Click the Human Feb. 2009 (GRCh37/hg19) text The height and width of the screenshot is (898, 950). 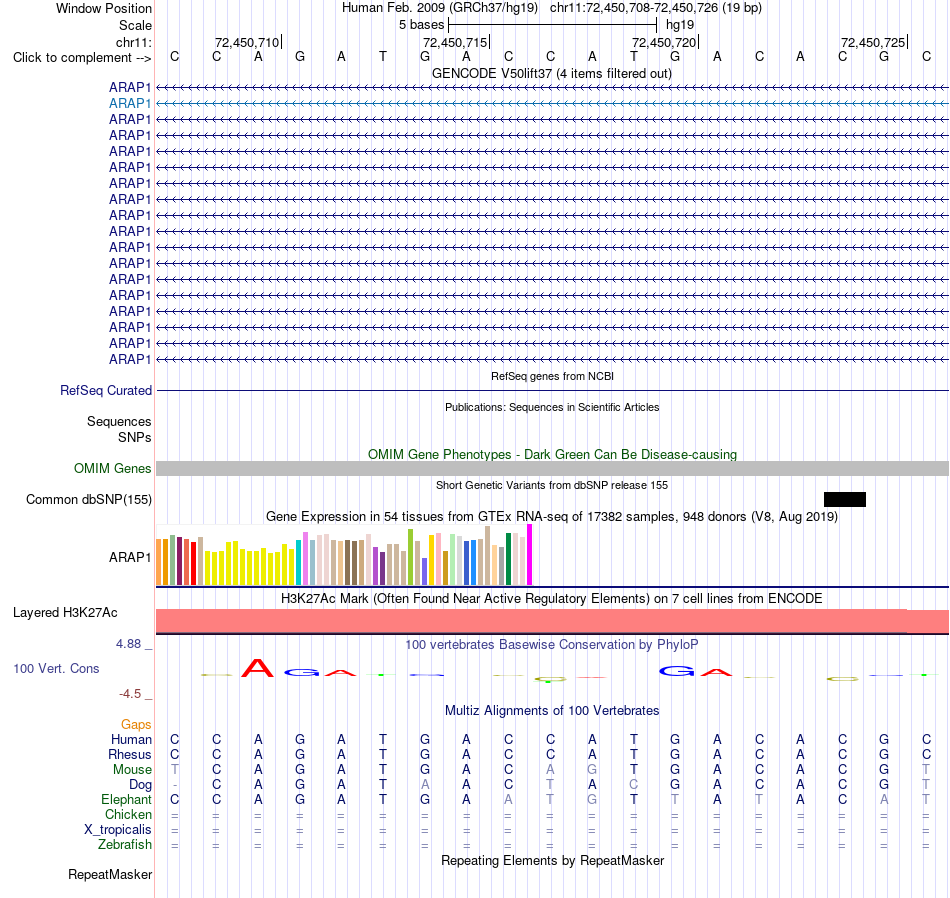click(x=440, y=8)
